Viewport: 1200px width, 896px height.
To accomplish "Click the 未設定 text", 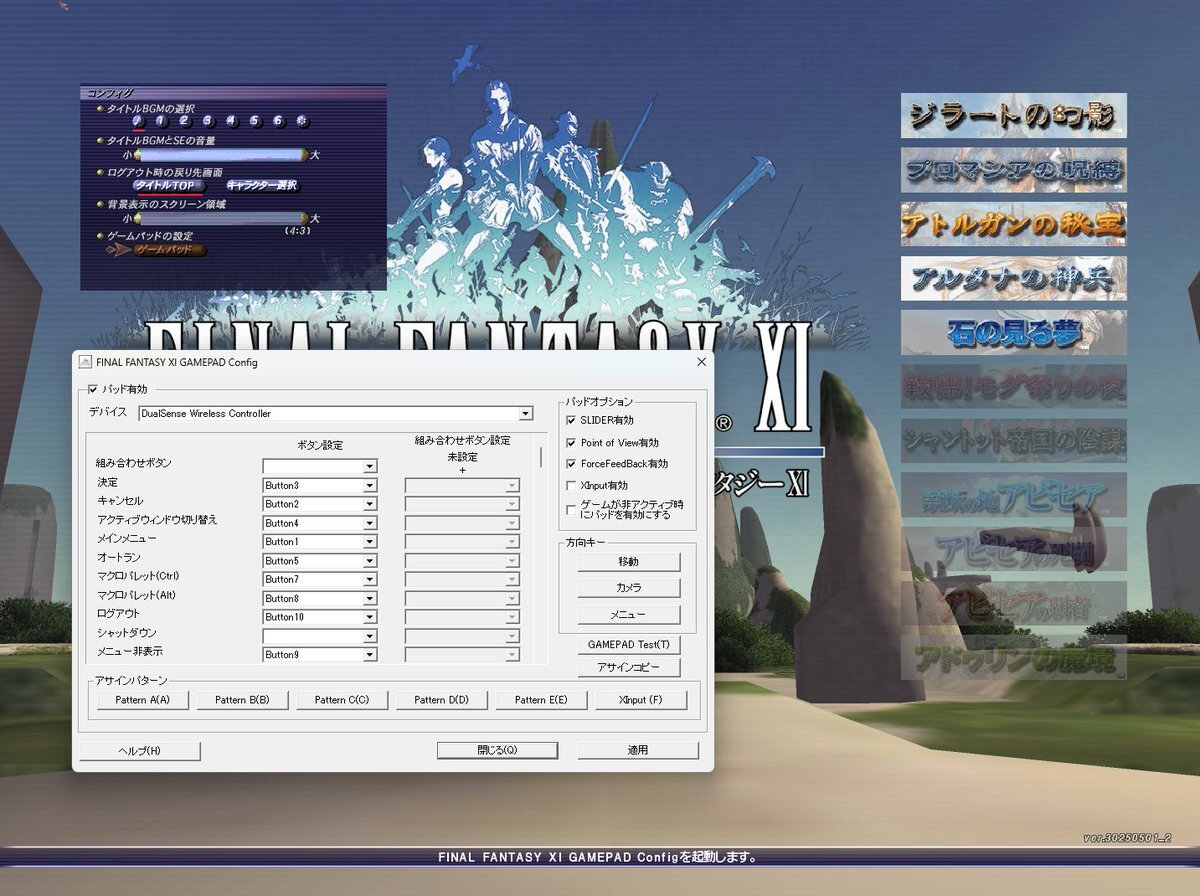I will tap(462, 456).
